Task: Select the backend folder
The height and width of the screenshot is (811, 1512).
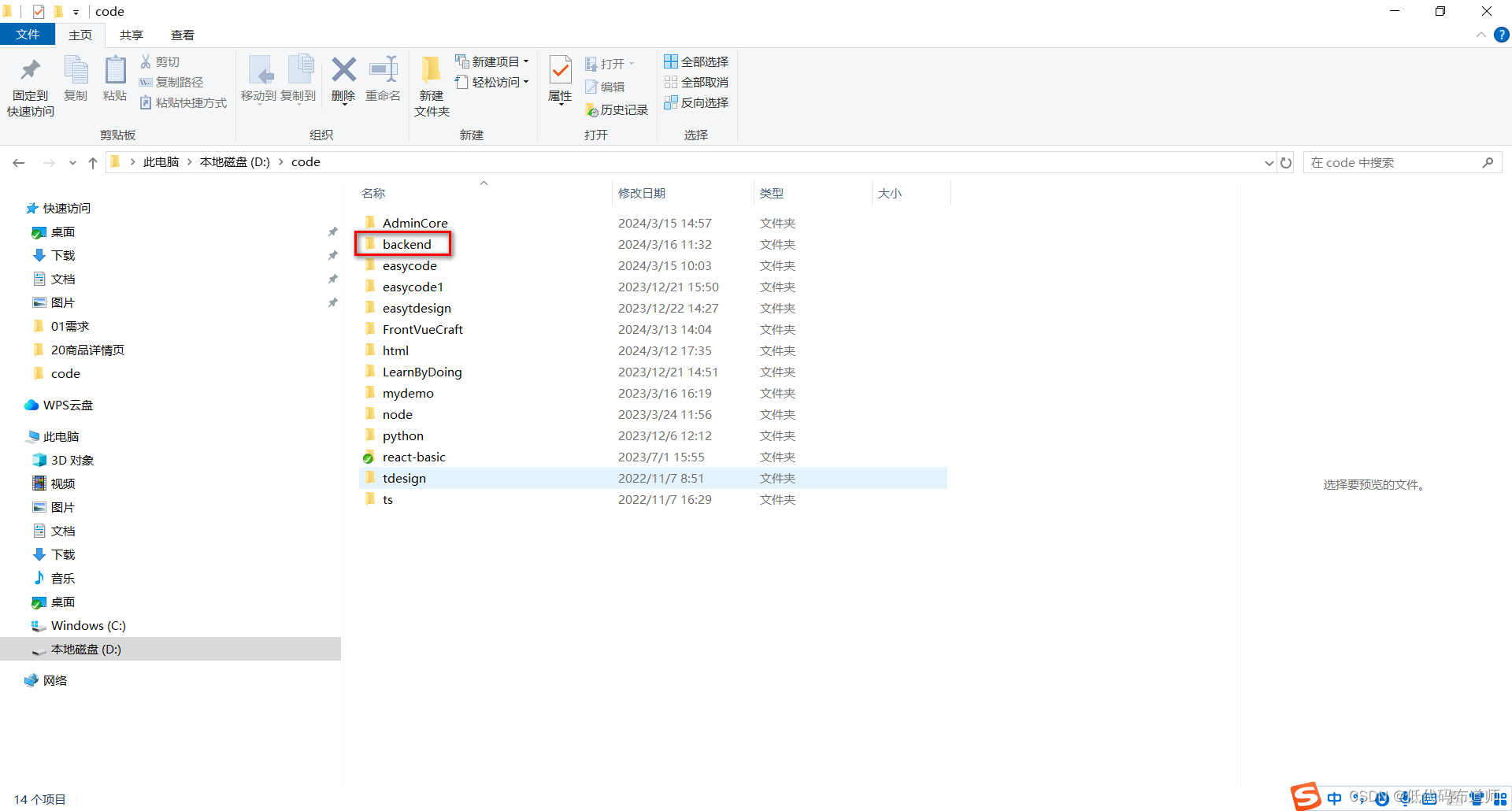Action: tap(407, 244)
